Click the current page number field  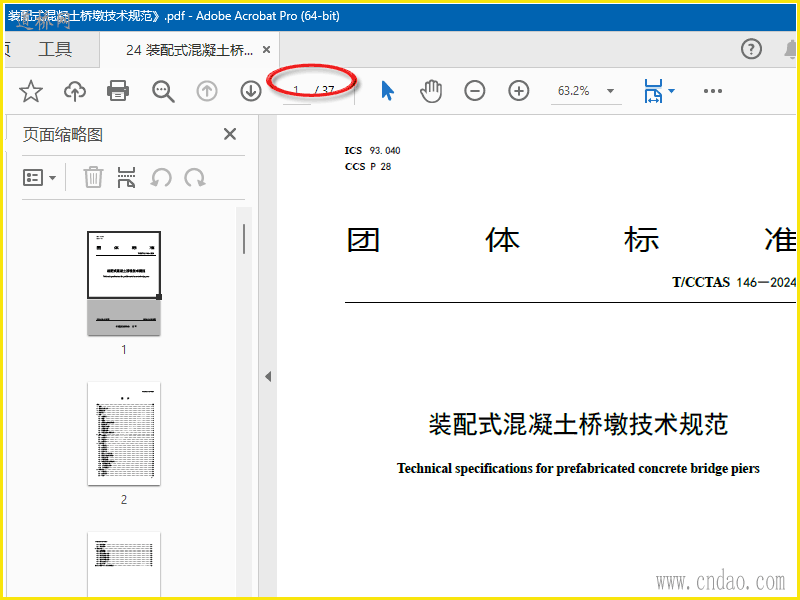[296, 91]
